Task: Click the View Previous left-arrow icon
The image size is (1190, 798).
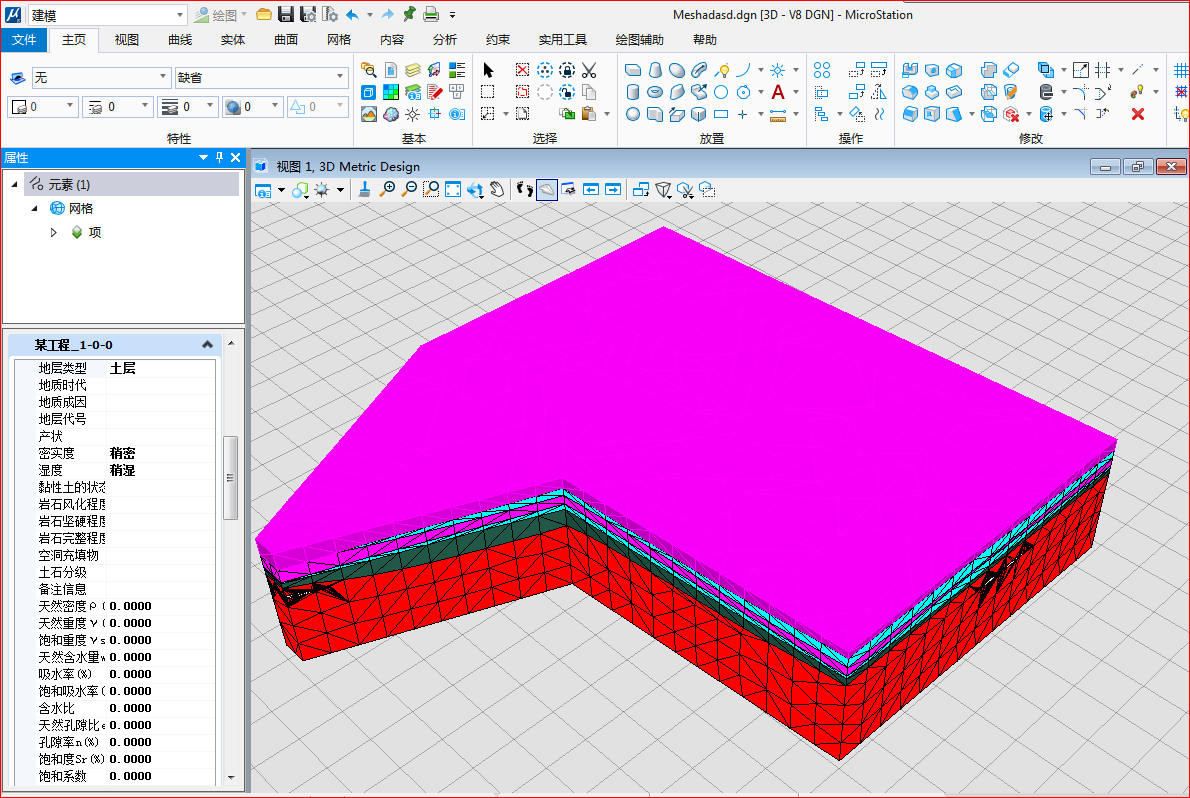Action: click(590, 189)
